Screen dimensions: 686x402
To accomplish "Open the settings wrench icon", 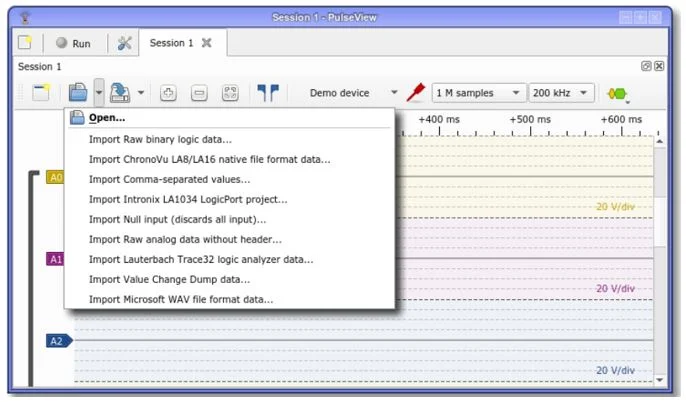I will (125, 43).
